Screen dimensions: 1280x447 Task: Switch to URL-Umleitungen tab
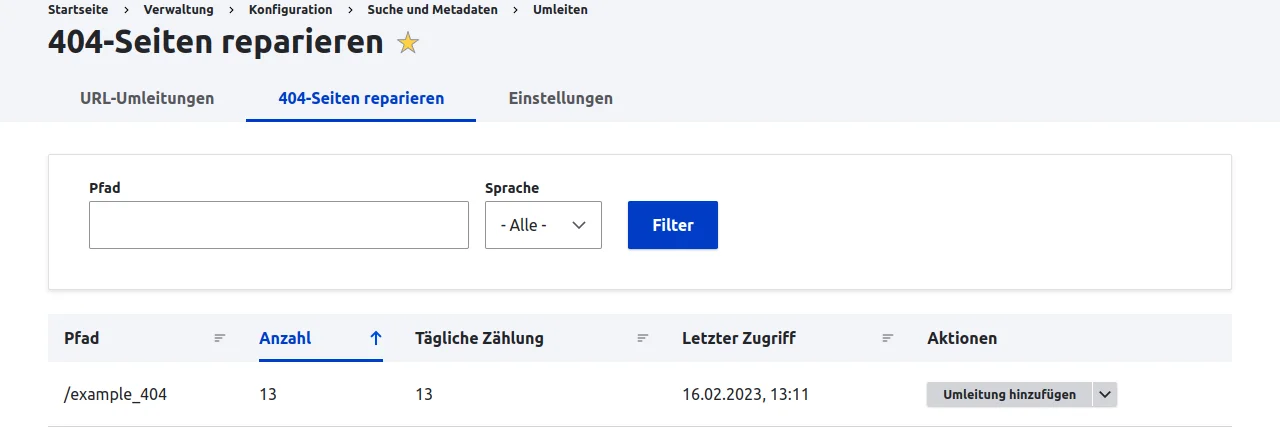[147, 98]
